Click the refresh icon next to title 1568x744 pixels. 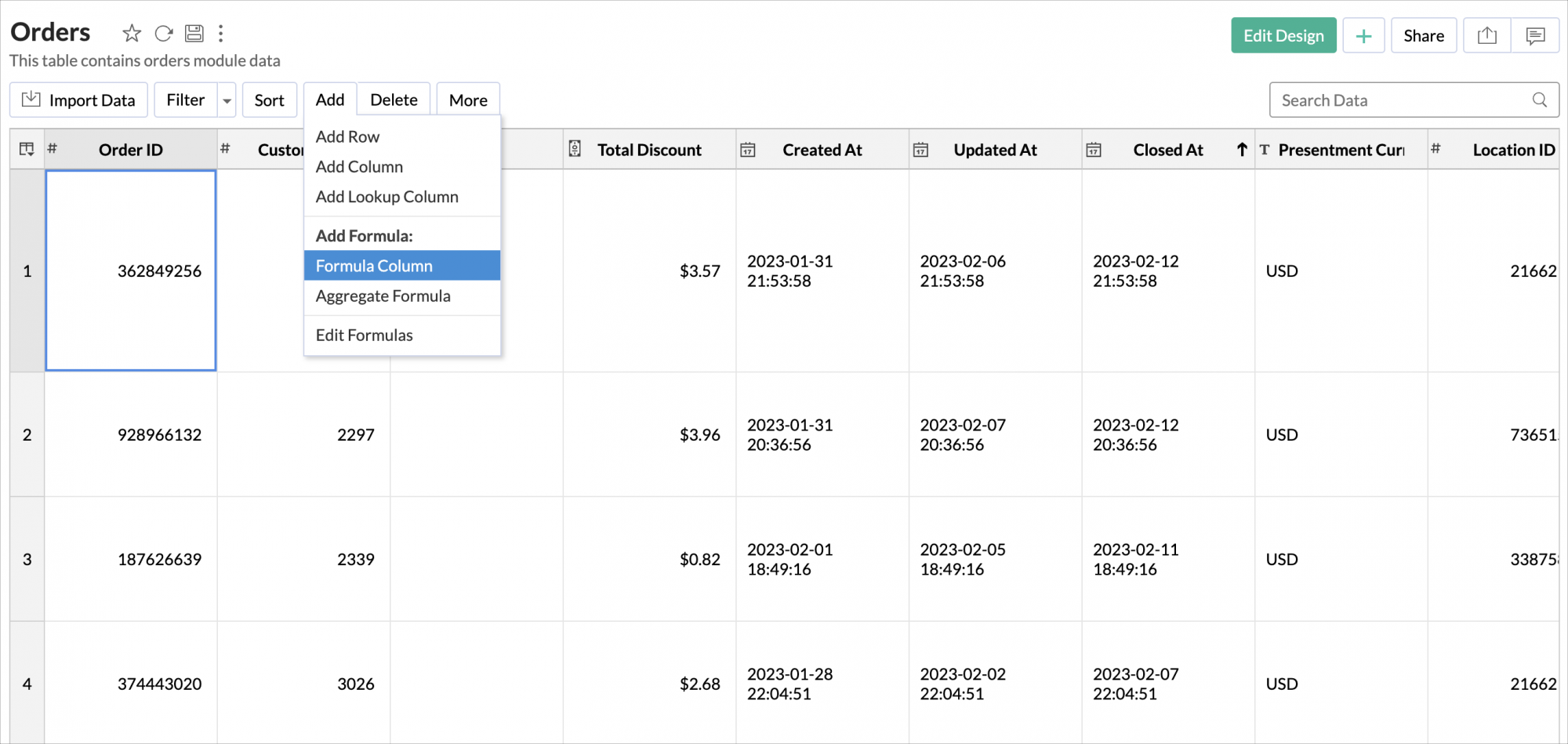(x=163, y=33)
